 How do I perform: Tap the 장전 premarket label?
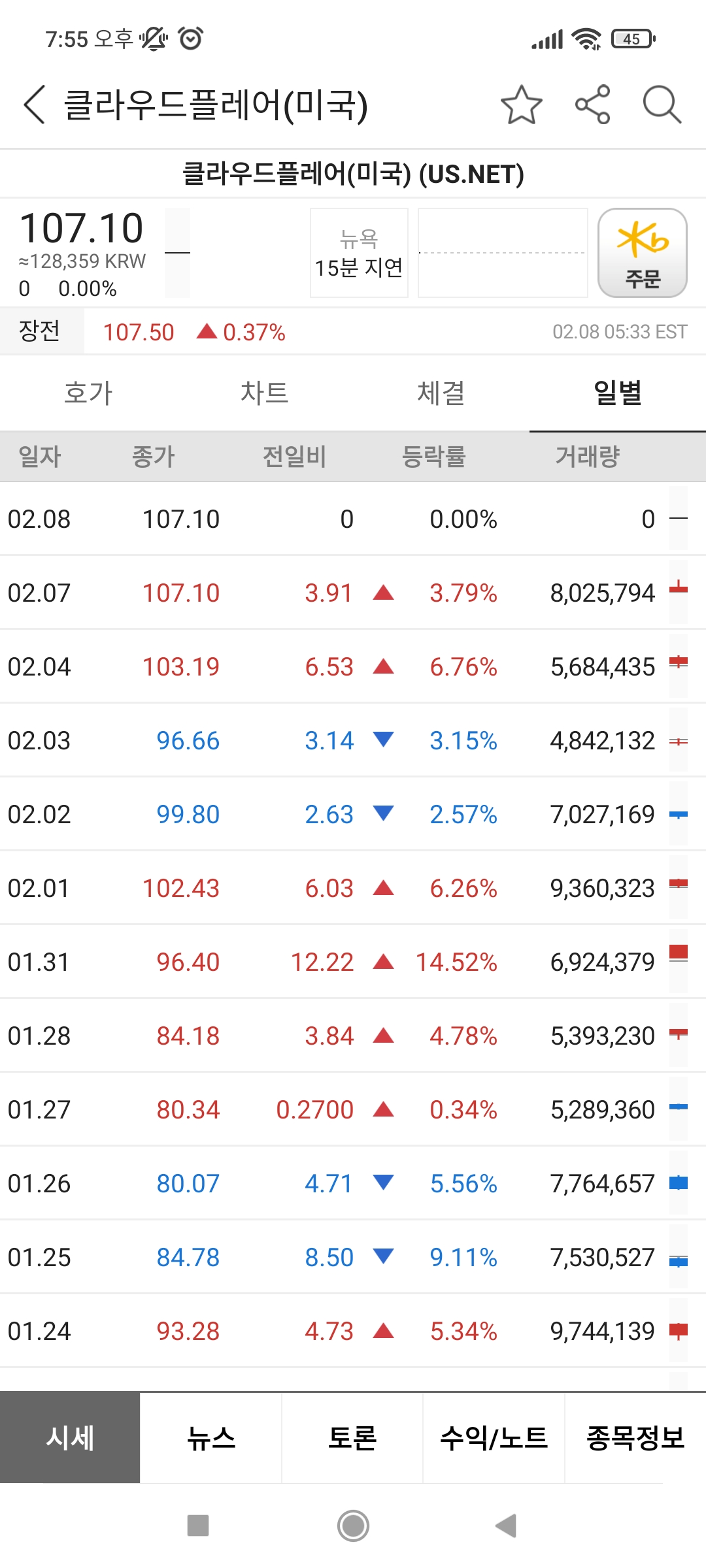[x=40, y=331]
